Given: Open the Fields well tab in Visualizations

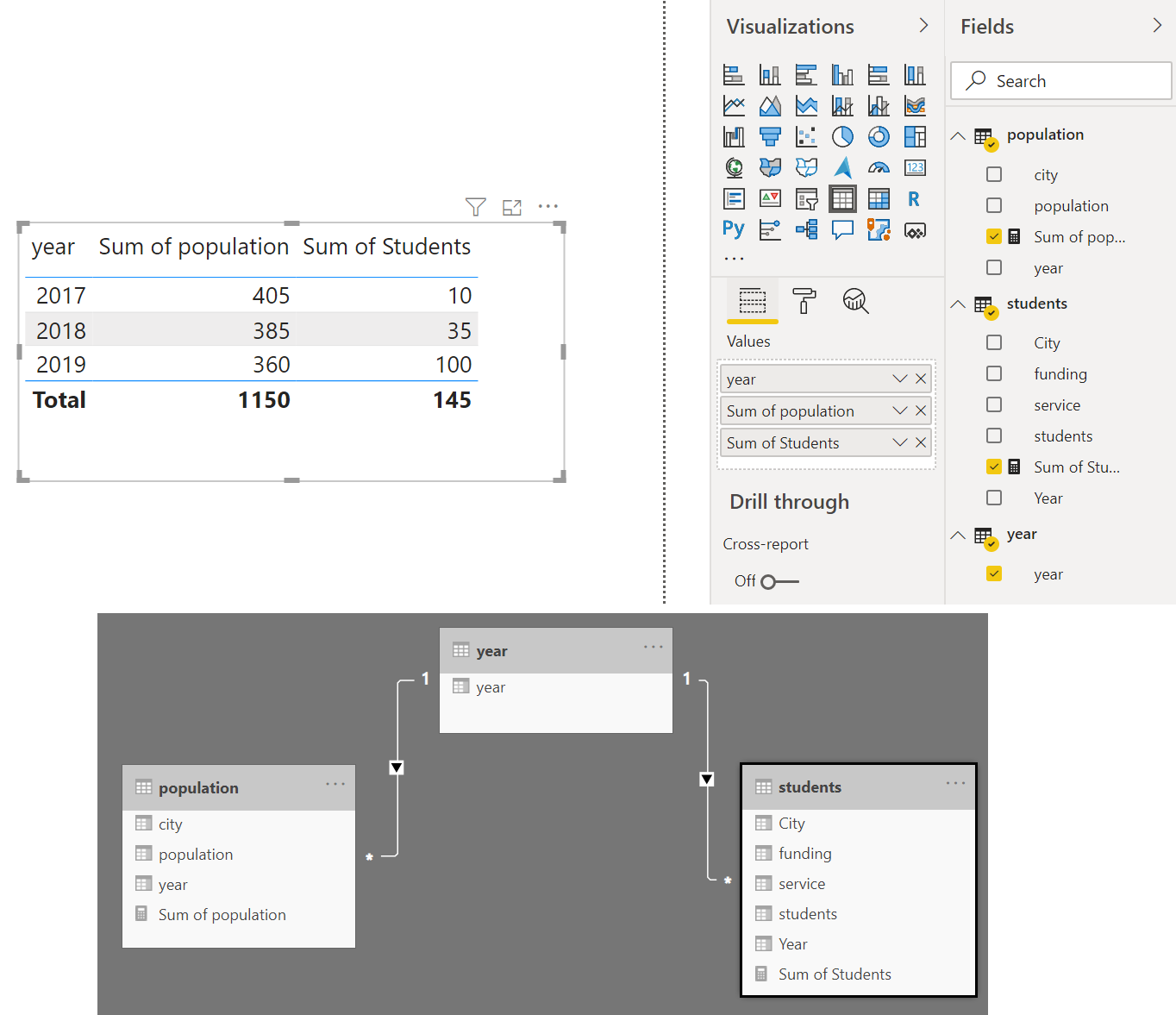Looking at the screenshot, I should 753,301.
